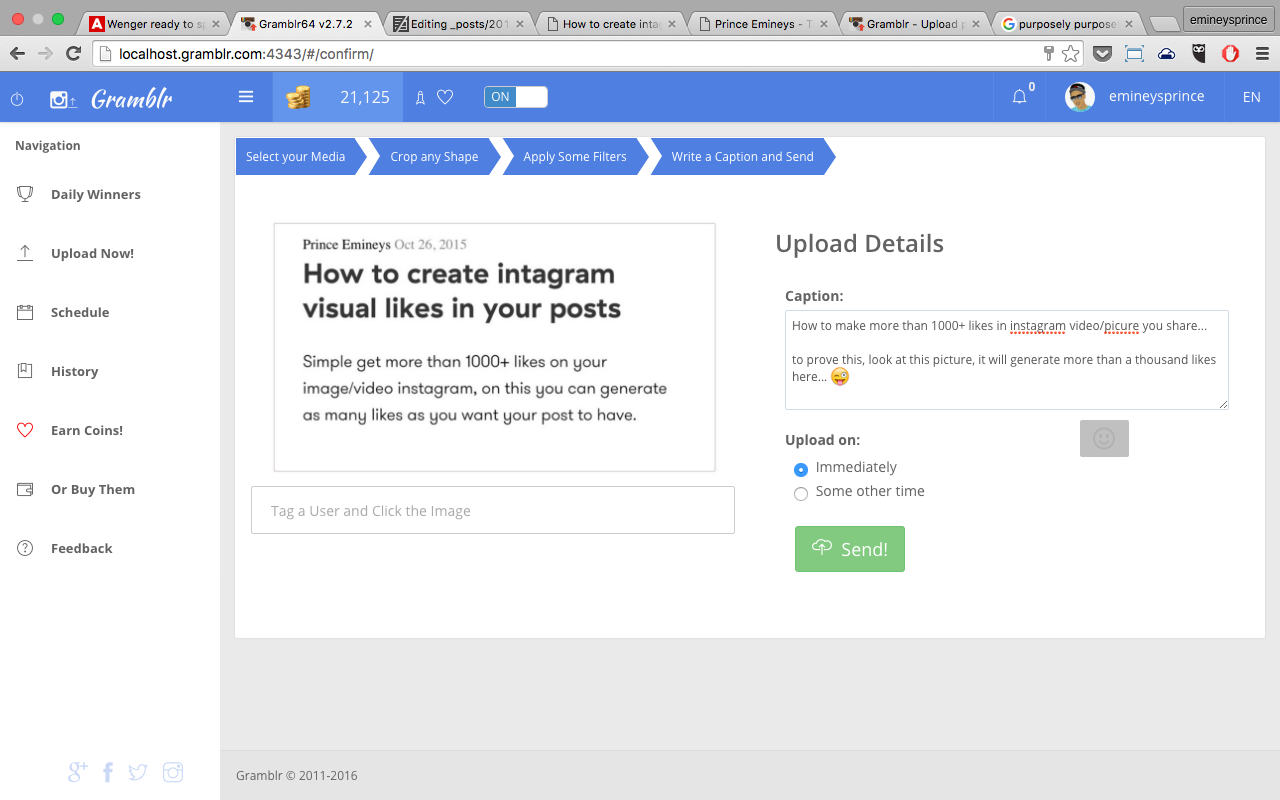Toggle the hamburger sidebar menu
Screen dimensions: 1280x800
pyautogui.click(x=246, y=97)
